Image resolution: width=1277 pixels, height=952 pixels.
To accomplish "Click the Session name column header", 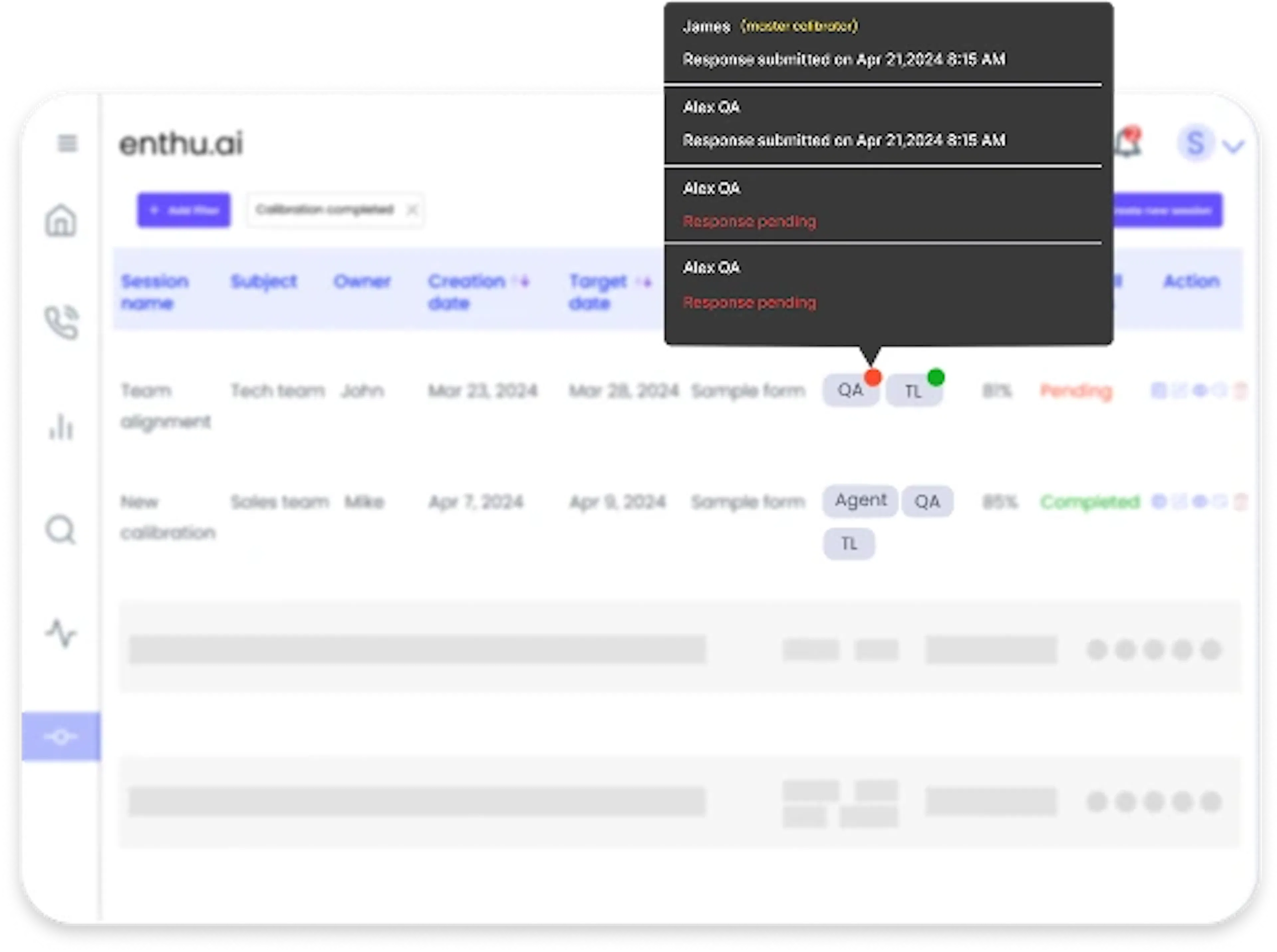I will pos(154,292).
